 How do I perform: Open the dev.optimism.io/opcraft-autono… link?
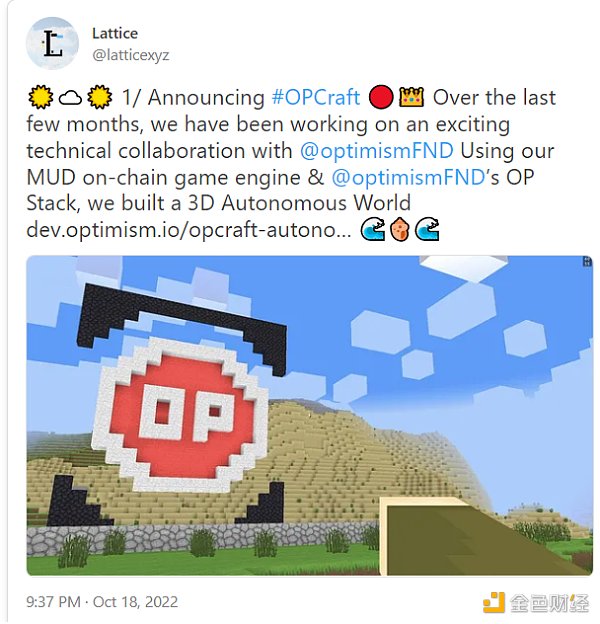189,230
